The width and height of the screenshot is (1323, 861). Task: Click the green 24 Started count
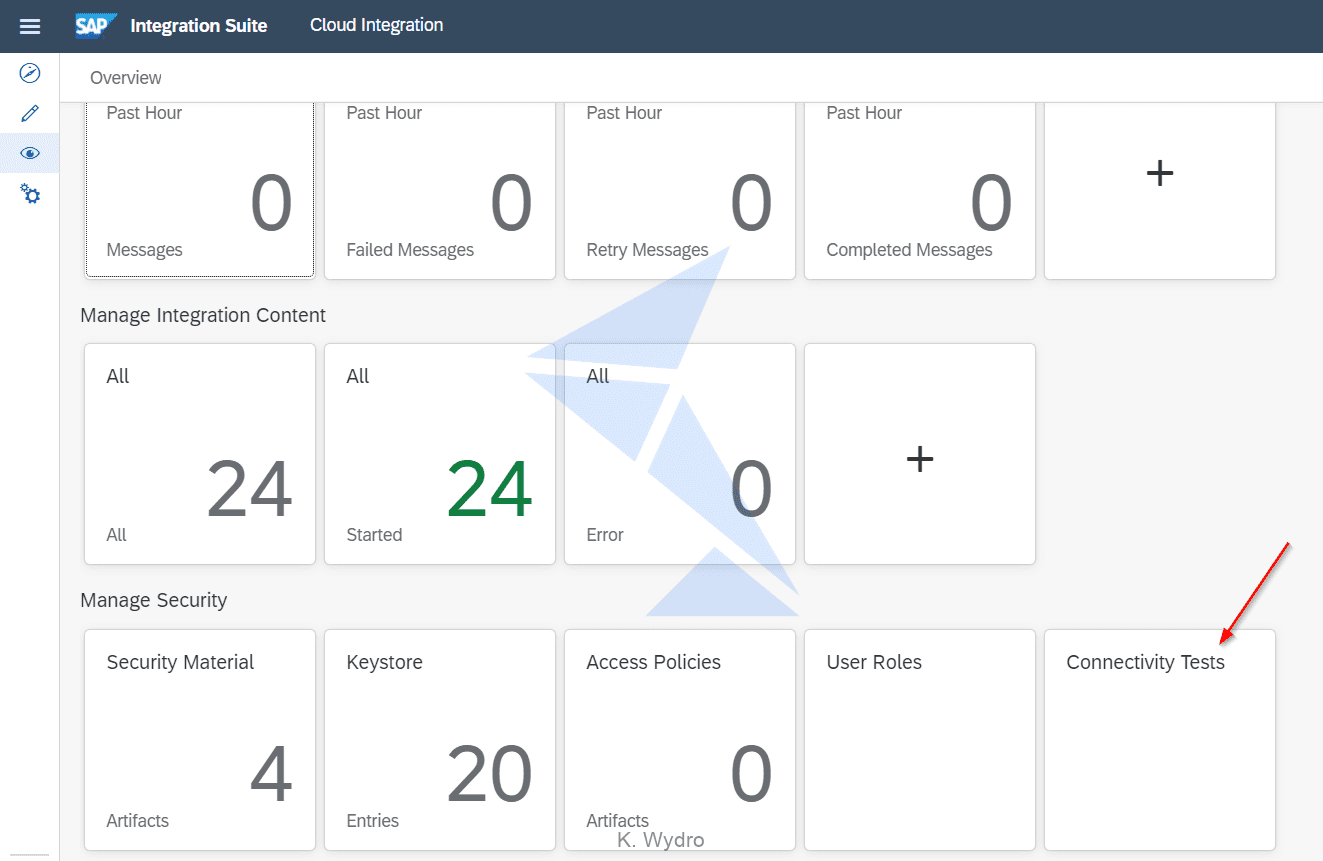(x=490, y=490)
